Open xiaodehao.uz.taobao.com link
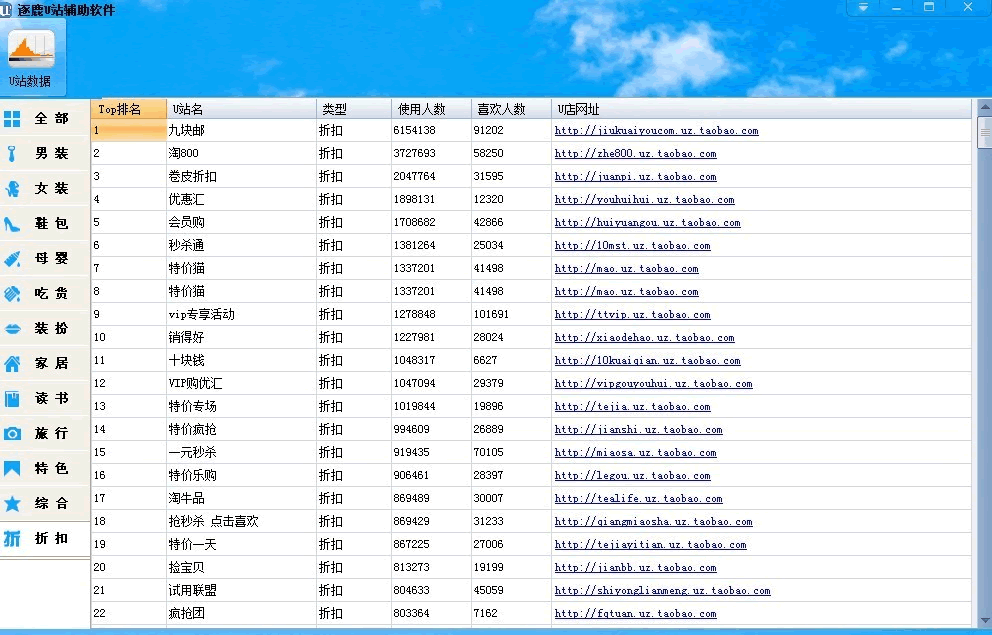This screenshot has width=992, height=635. pos(645,338)
